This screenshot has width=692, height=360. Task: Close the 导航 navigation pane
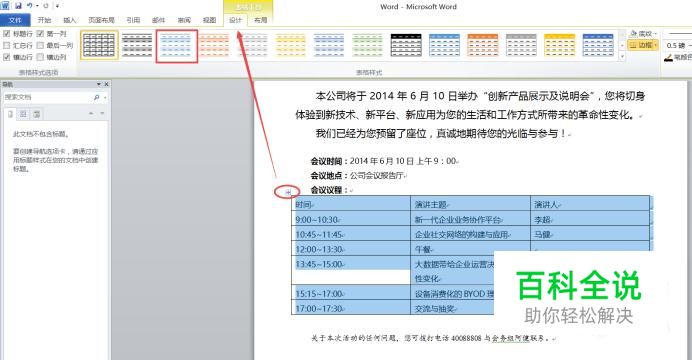point(106,84)
